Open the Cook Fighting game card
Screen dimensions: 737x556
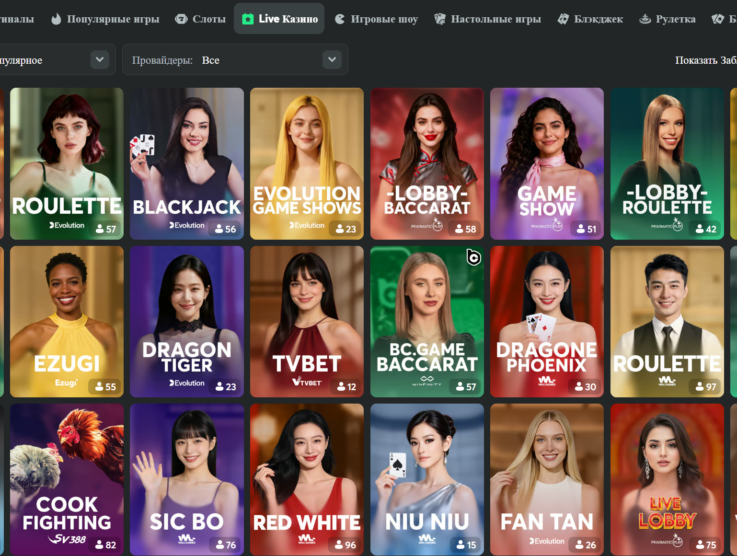click(x=67, y=479)
